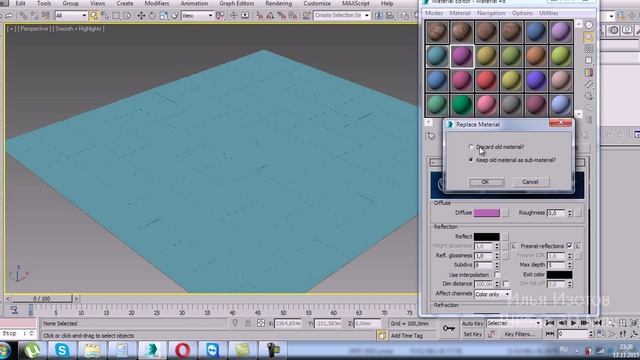This screenshot has height=360, width=640.
Task: Open the Graph Editors menu
Action: point(236,3)
